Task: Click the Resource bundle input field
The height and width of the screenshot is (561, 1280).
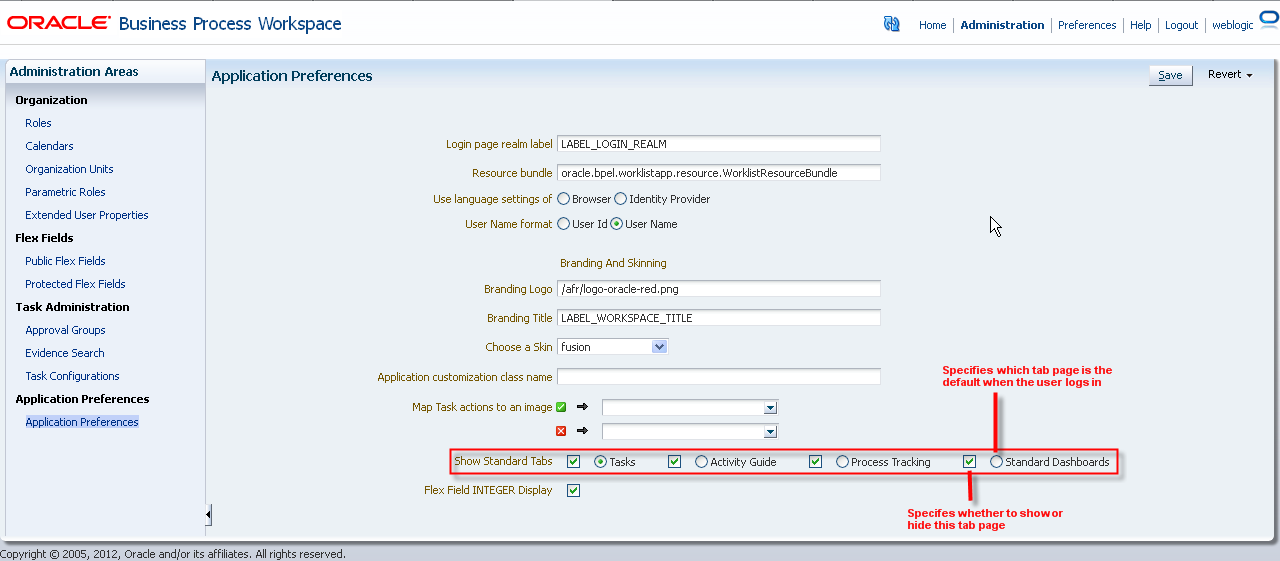Action: 718,173
